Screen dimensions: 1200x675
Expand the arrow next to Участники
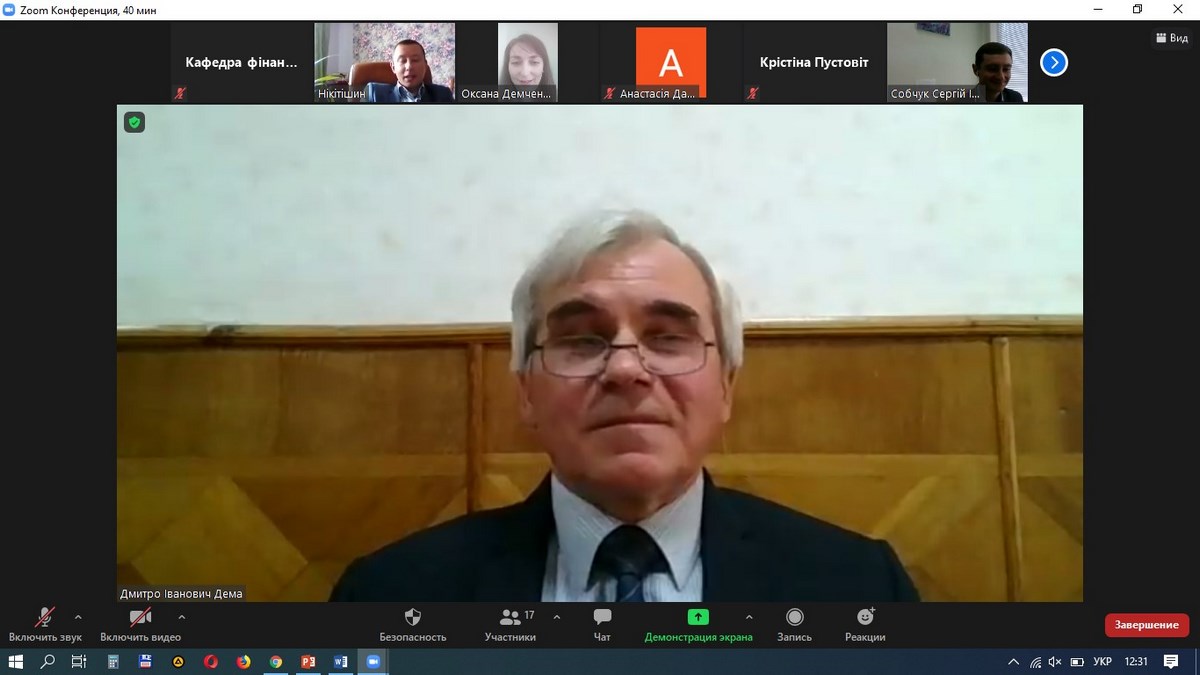(557, 617)
